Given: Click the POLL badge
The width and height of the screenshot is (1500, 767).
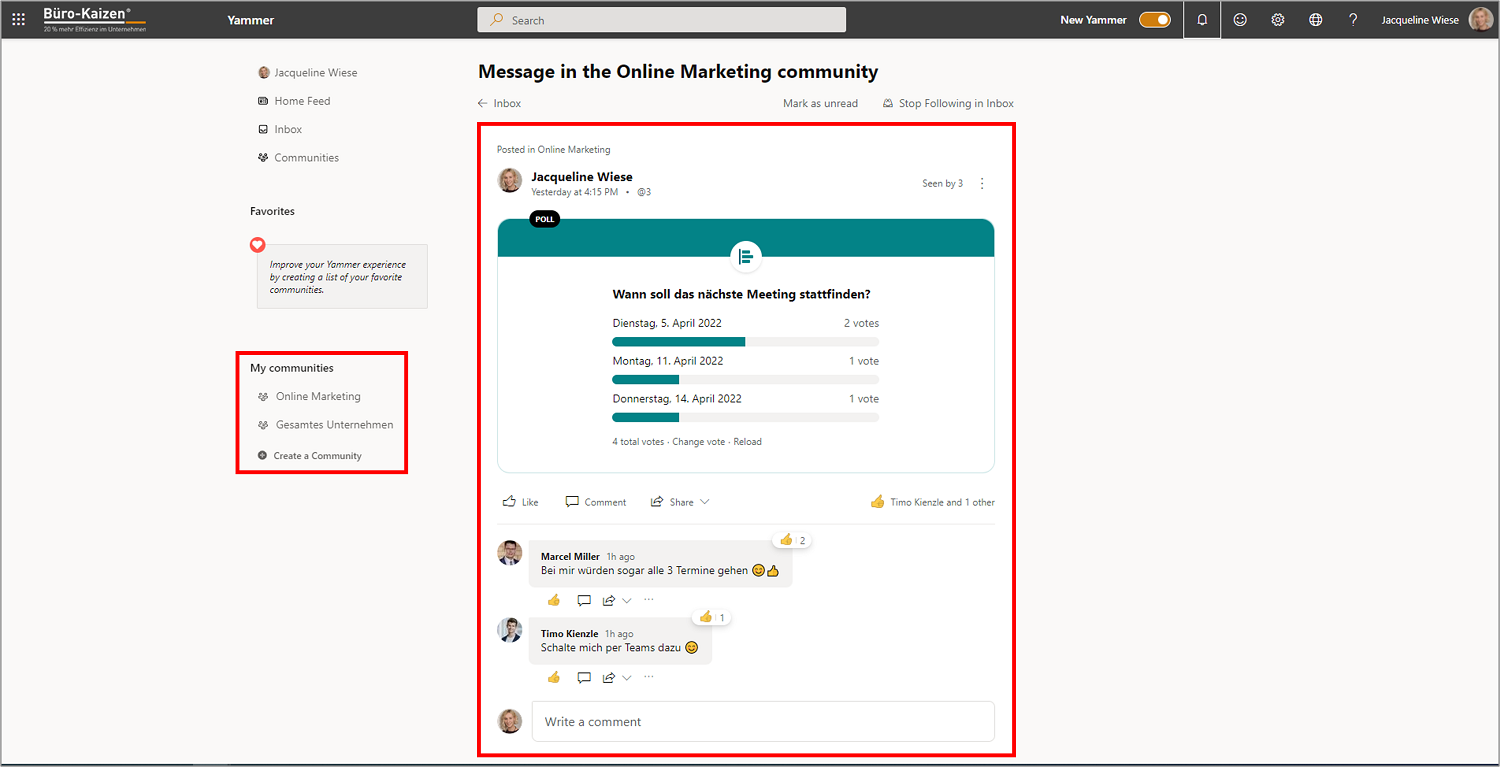Looking at the screenshot, I should tap(544, 219).
